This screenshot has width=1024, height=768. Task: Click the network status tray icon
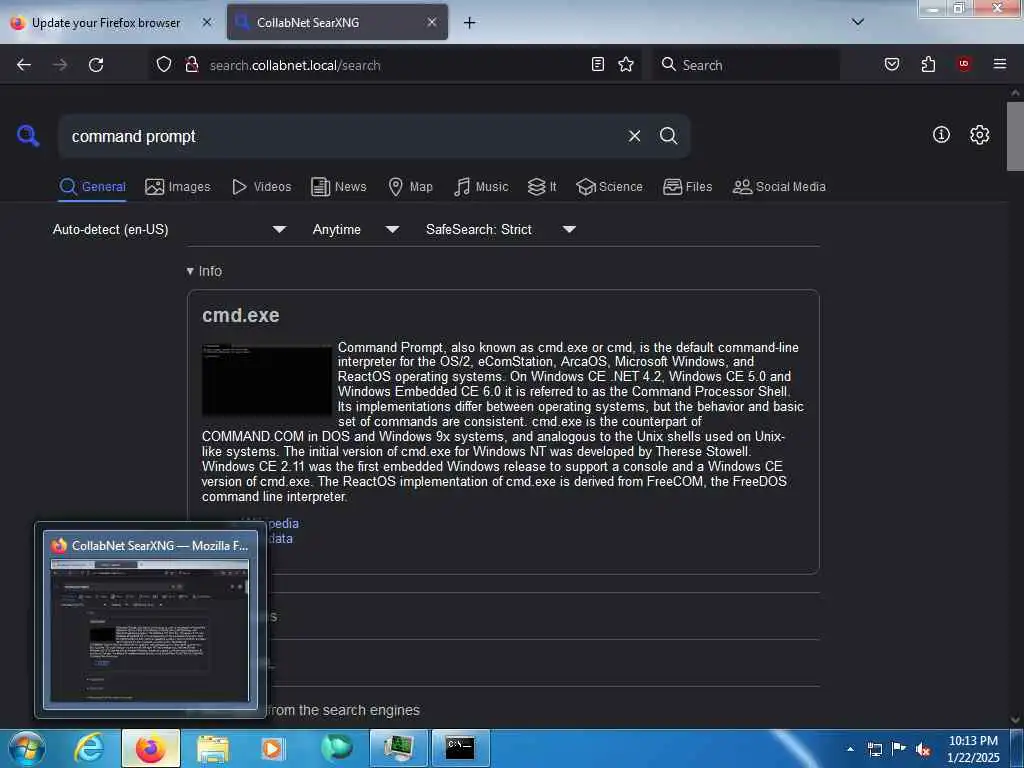[x=875, y=750]
